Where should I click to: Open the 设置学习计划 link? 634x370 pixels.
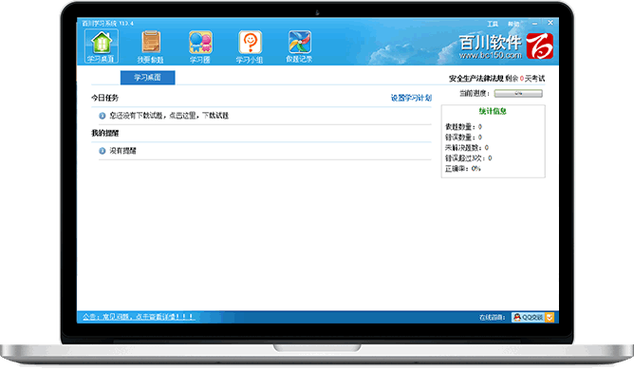(x=411, y=98)
